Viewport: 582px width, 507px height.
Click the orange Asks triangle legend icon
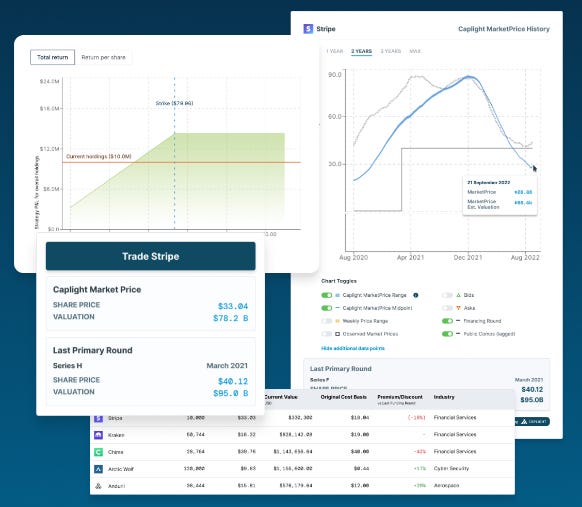click(x=458, y=308)
